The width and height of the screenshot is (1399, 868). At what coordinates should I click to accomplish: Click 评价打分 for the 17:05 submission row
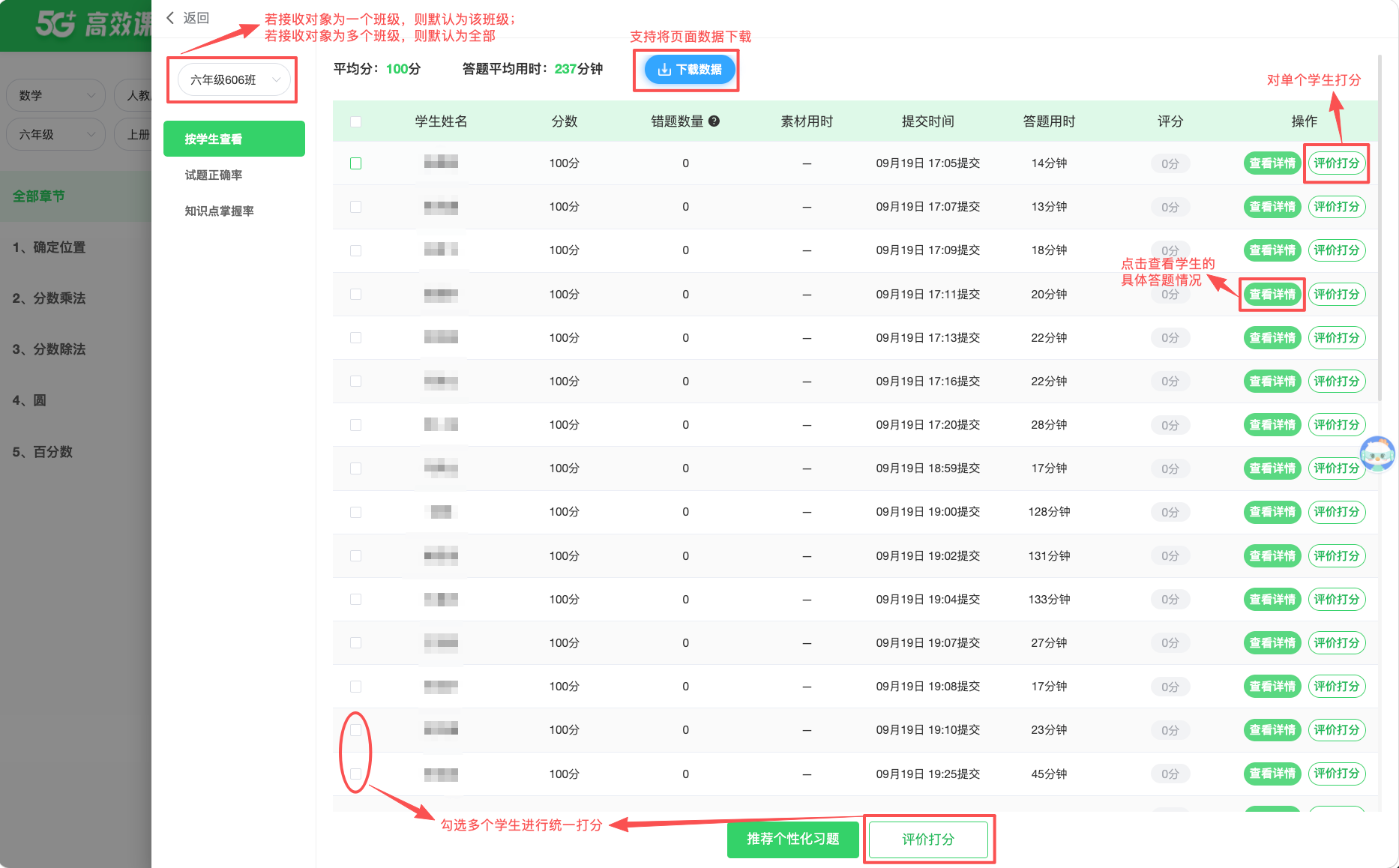[x=1337, y=163]
